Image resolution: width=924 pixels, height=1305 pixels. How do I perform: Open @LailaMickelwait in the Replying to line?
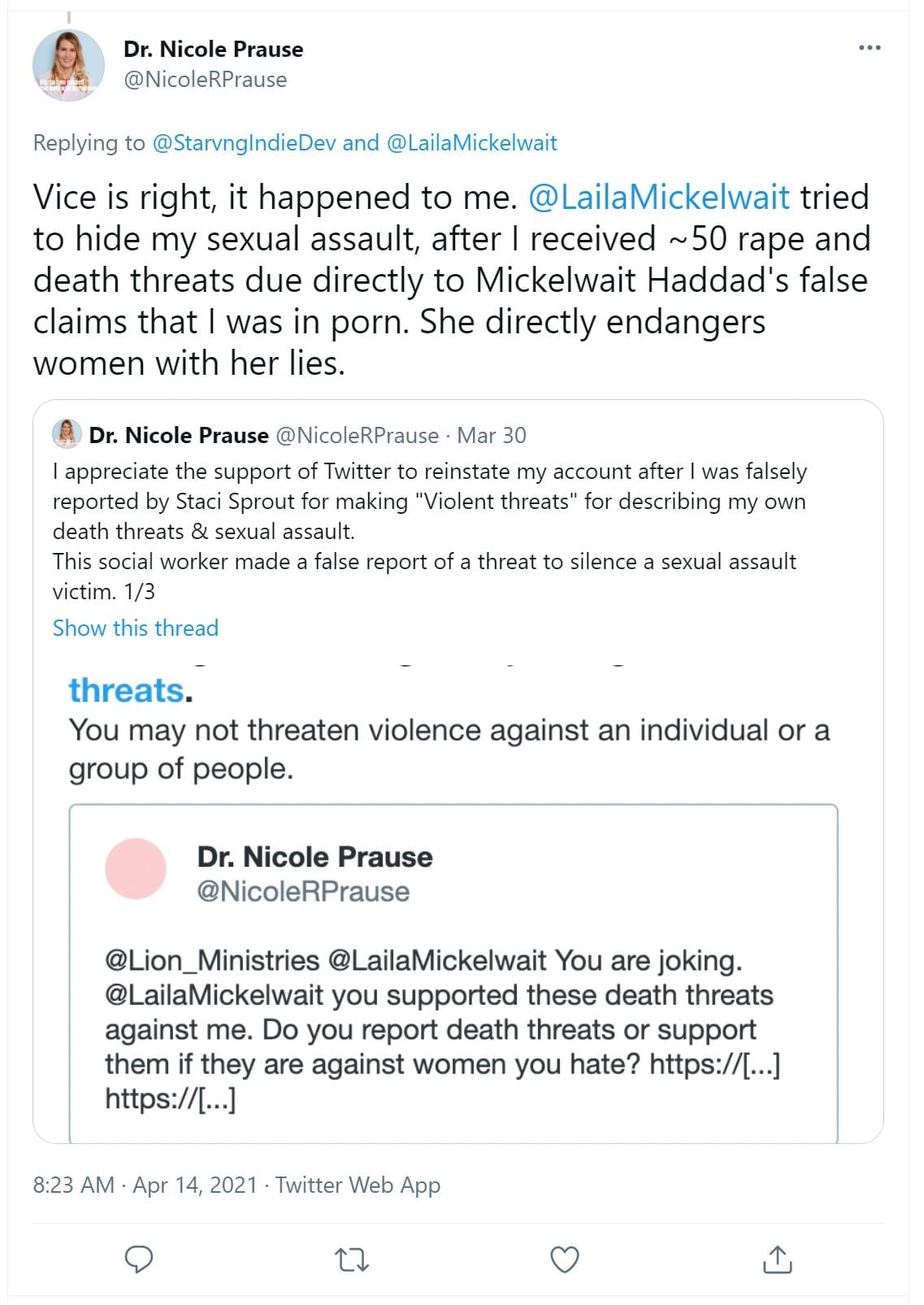(x=472, y=143)
